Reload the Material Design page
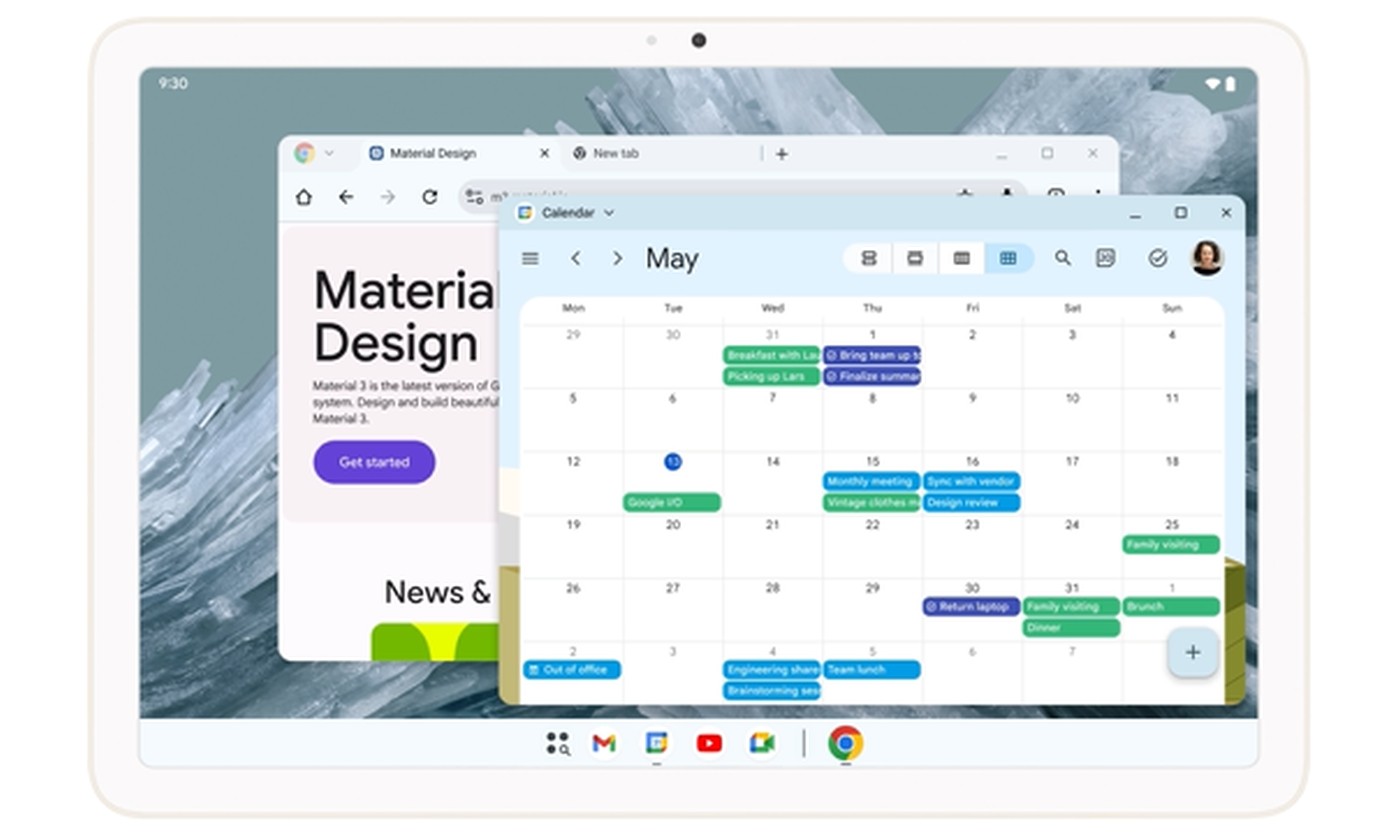 click(430, 197)
